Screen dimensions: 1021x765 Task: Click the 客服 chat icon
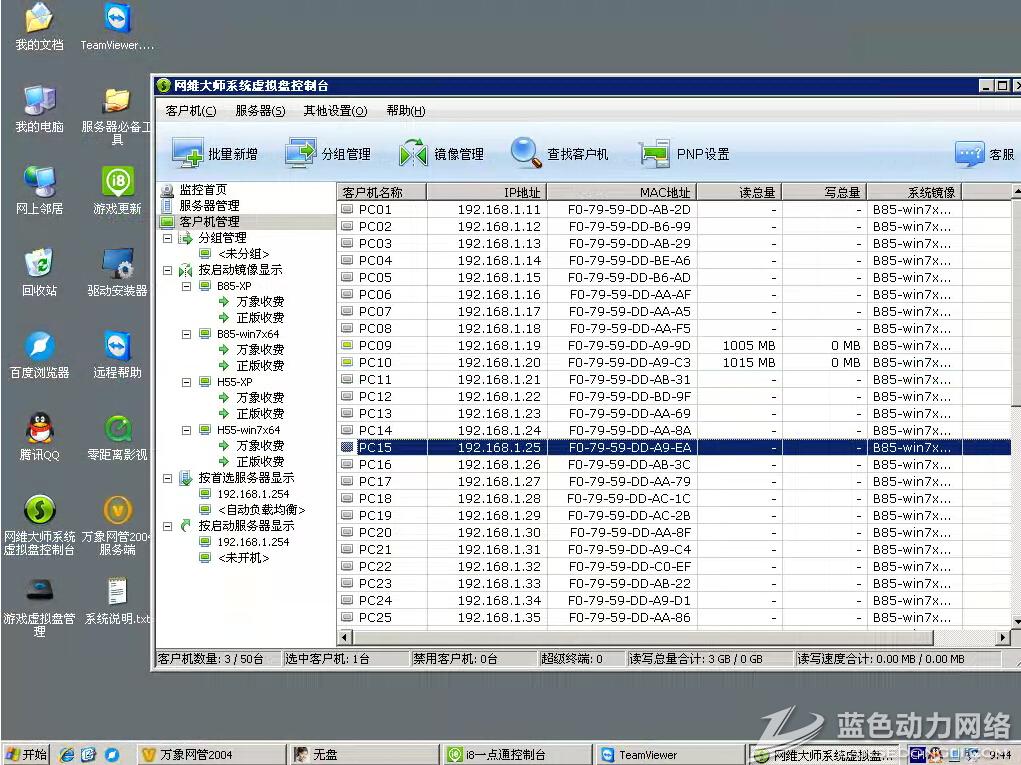969,153
